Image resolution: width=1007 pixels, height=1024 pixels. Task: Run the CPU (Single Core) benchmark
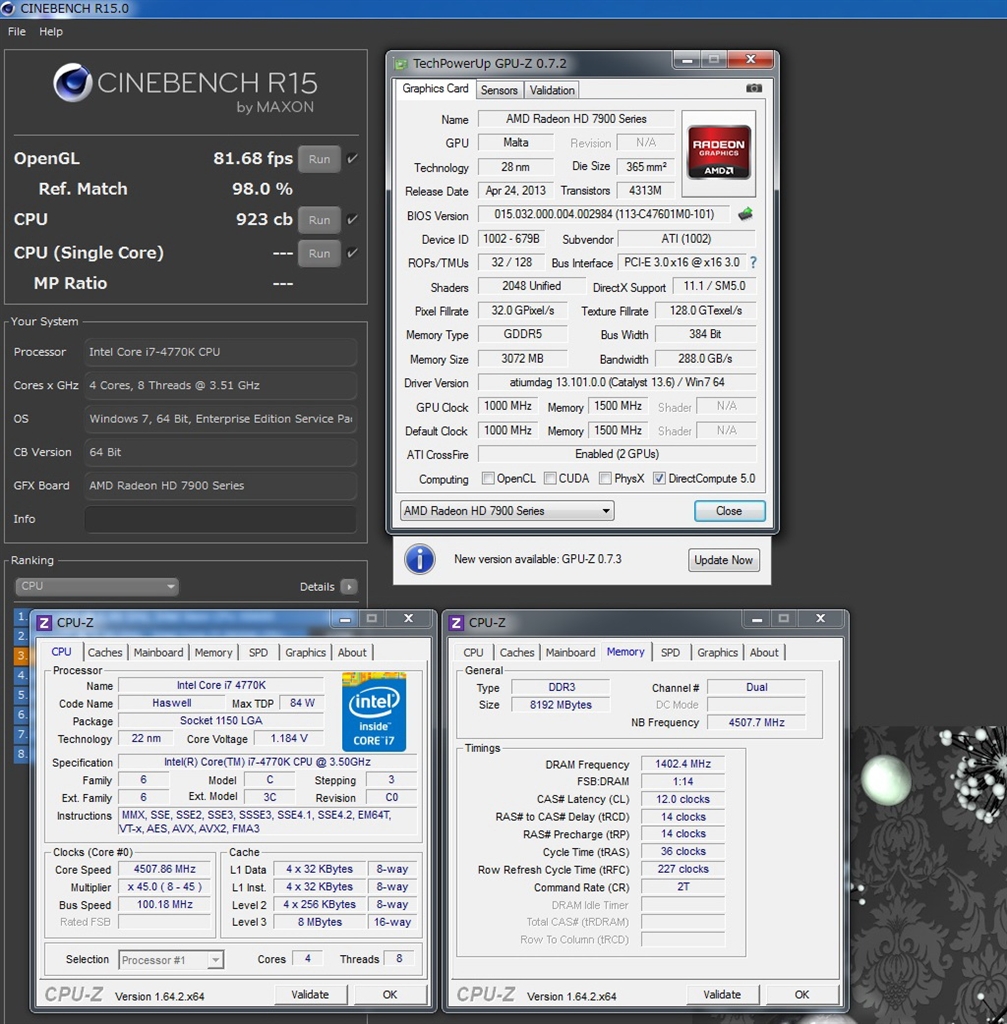pos(319,254)
